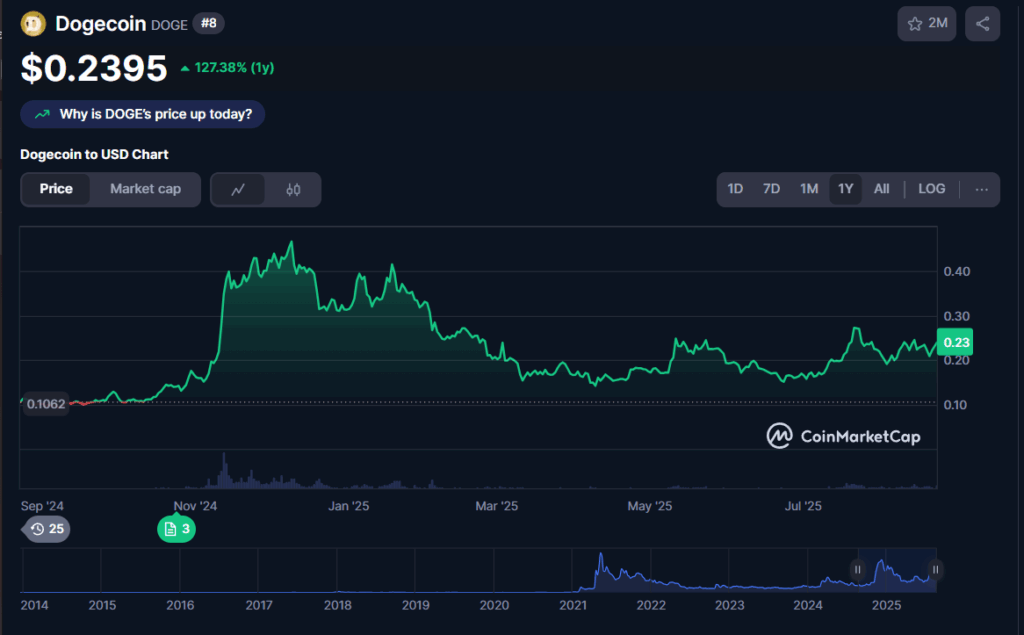
Task: Click the Dogecoin name title
Action: click(x=101, y=24)
